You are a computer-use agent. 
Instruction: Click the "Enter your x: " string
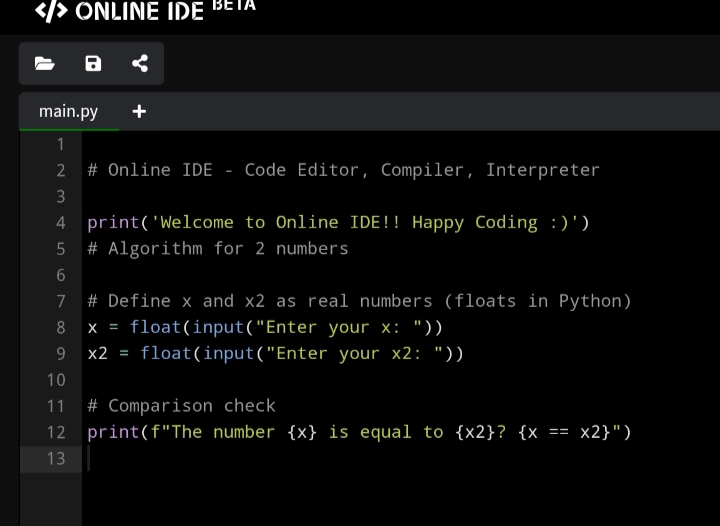pos(339,327)
